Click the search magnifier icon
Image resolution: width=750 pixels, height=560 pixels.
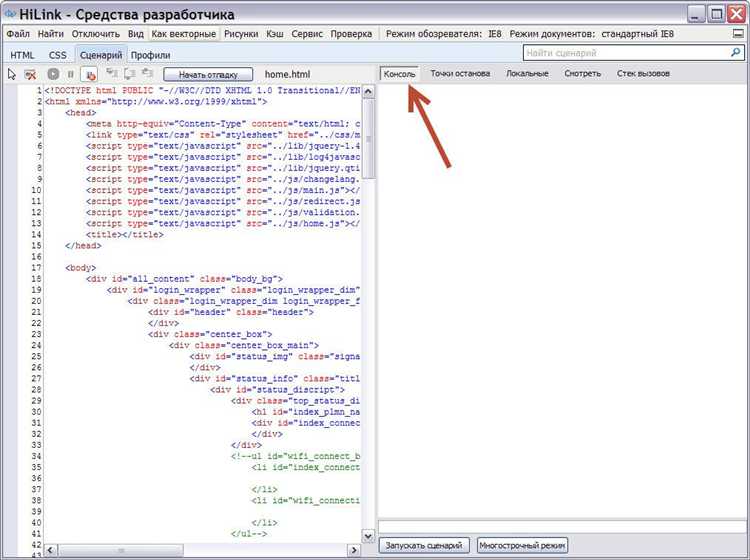(x=736, y=53)
